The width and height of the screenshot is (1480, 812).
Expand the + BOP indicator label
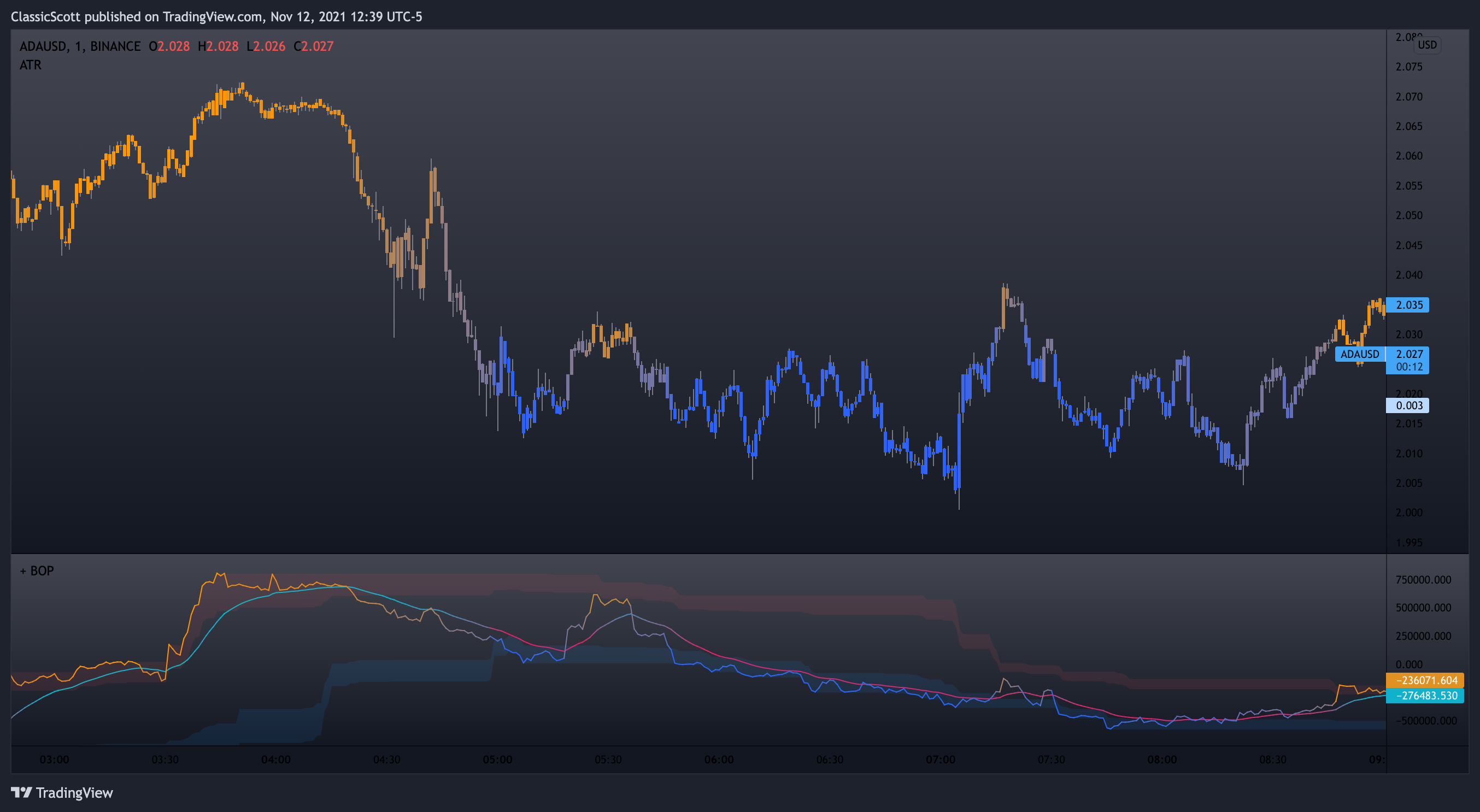coord(37,571)
